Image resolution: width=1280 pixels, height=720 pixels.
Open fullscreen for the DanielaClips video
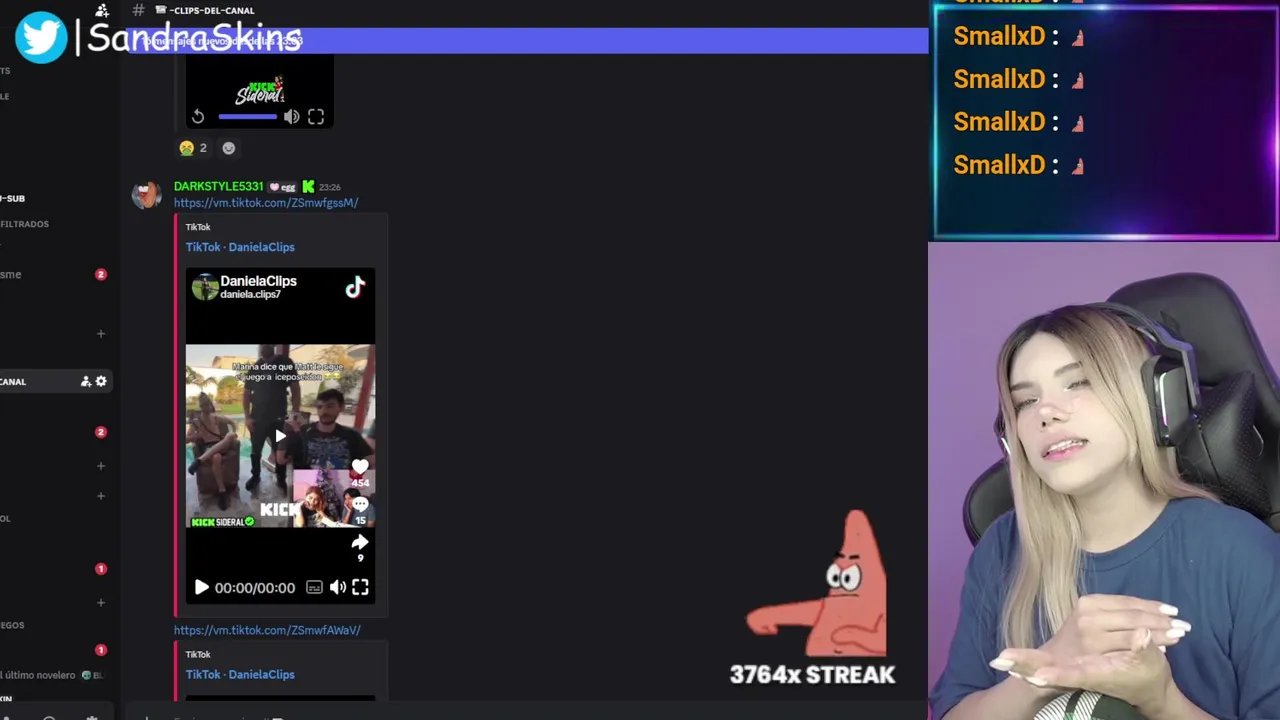[x=360, y=588]
